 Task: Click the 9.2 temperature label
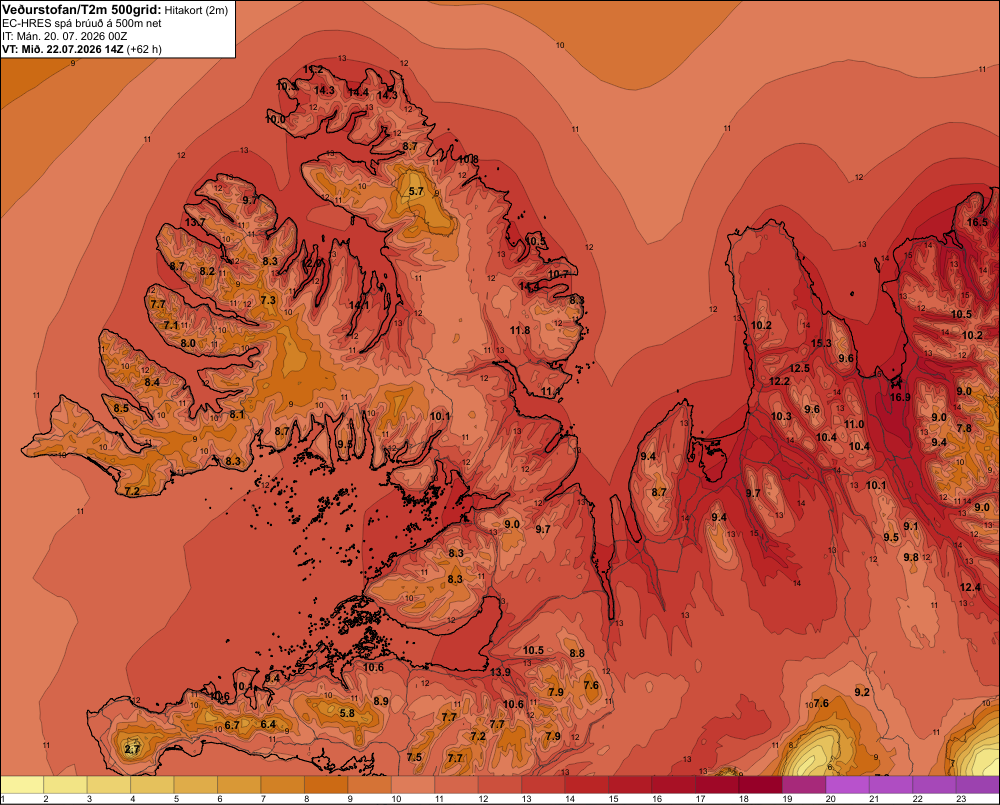click(862, 692)
